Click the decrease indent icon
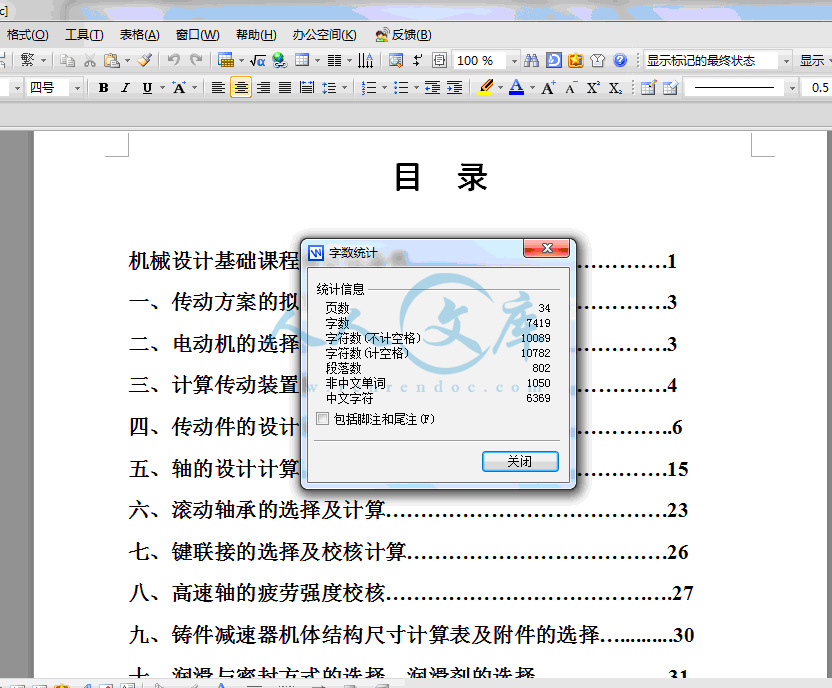The height and width of the screenshot is (688, 832). 432,88
